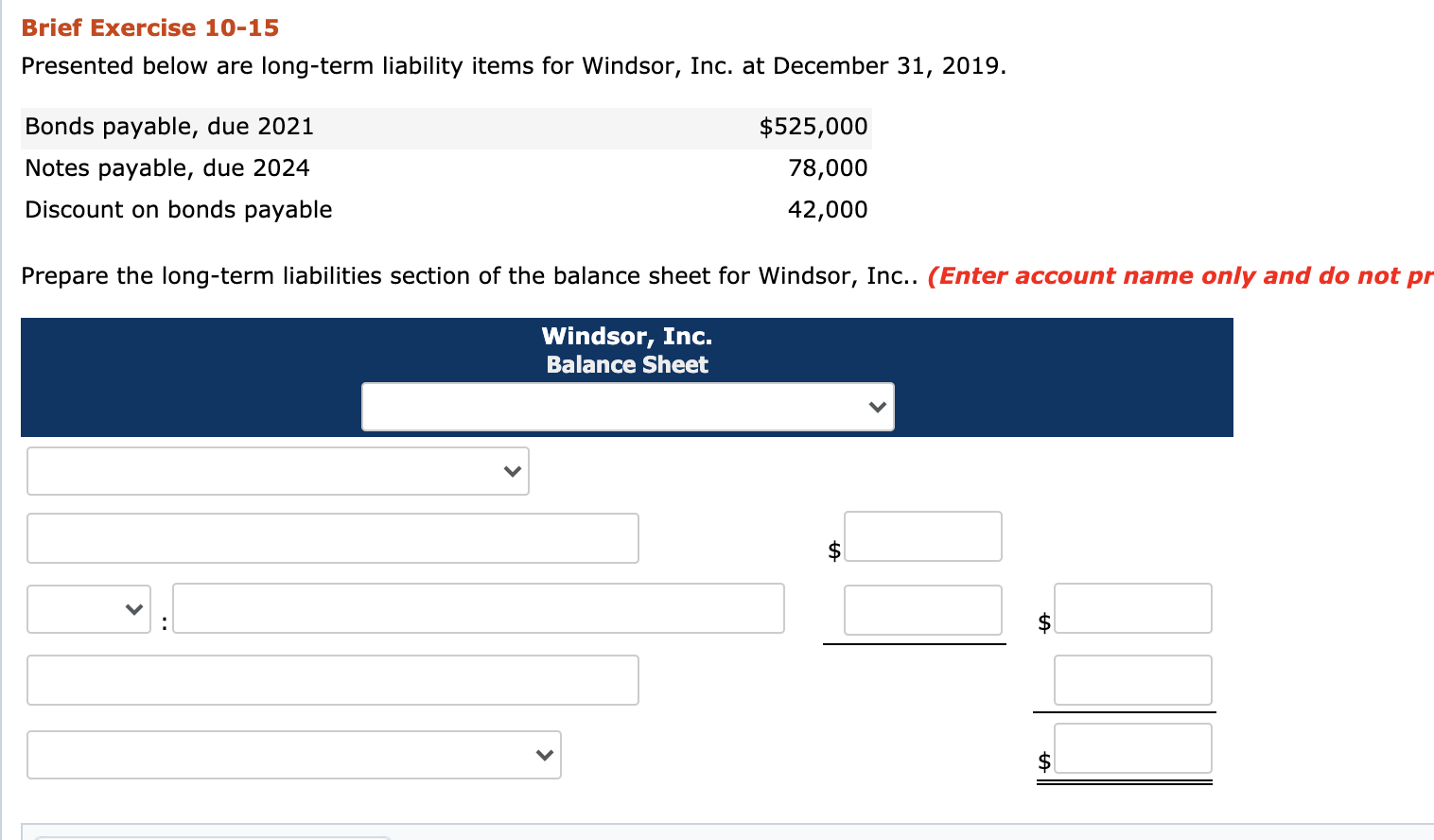Open the balance sheet date dropdown under Balance Sheet
This screenshot has height=840, width=1434.
tap(627, 406)
